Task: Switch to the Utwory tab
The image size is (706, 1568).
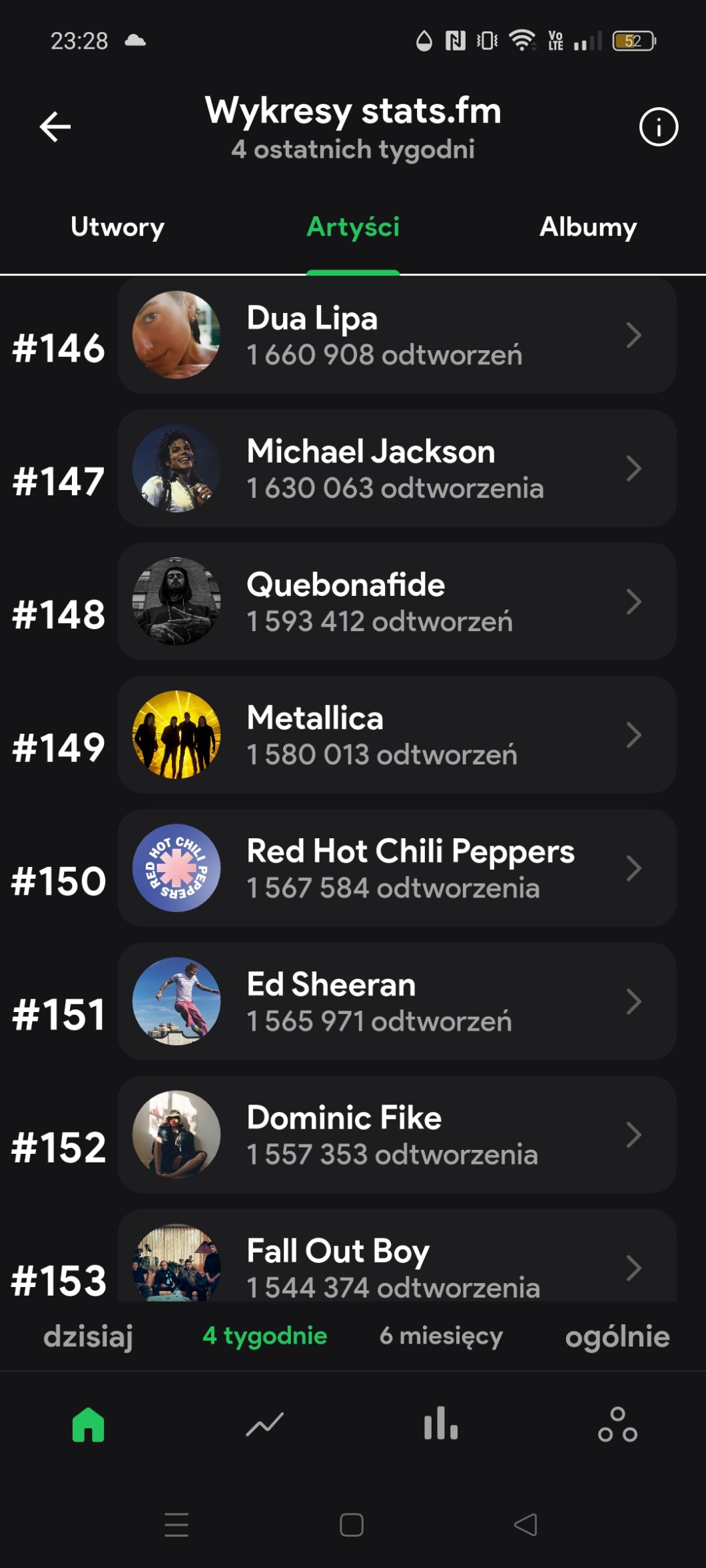Action: 117,227
